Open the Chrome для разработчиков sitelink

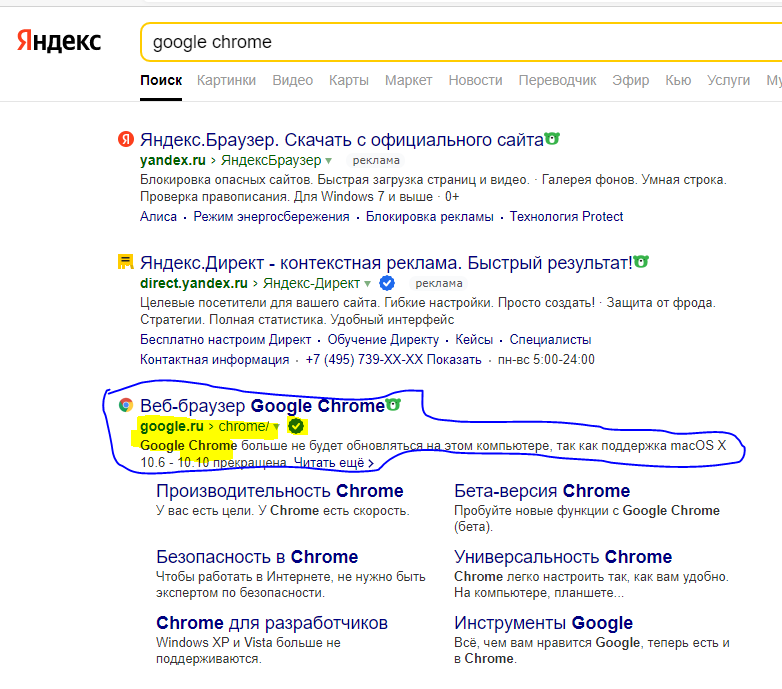click(272, 623)
